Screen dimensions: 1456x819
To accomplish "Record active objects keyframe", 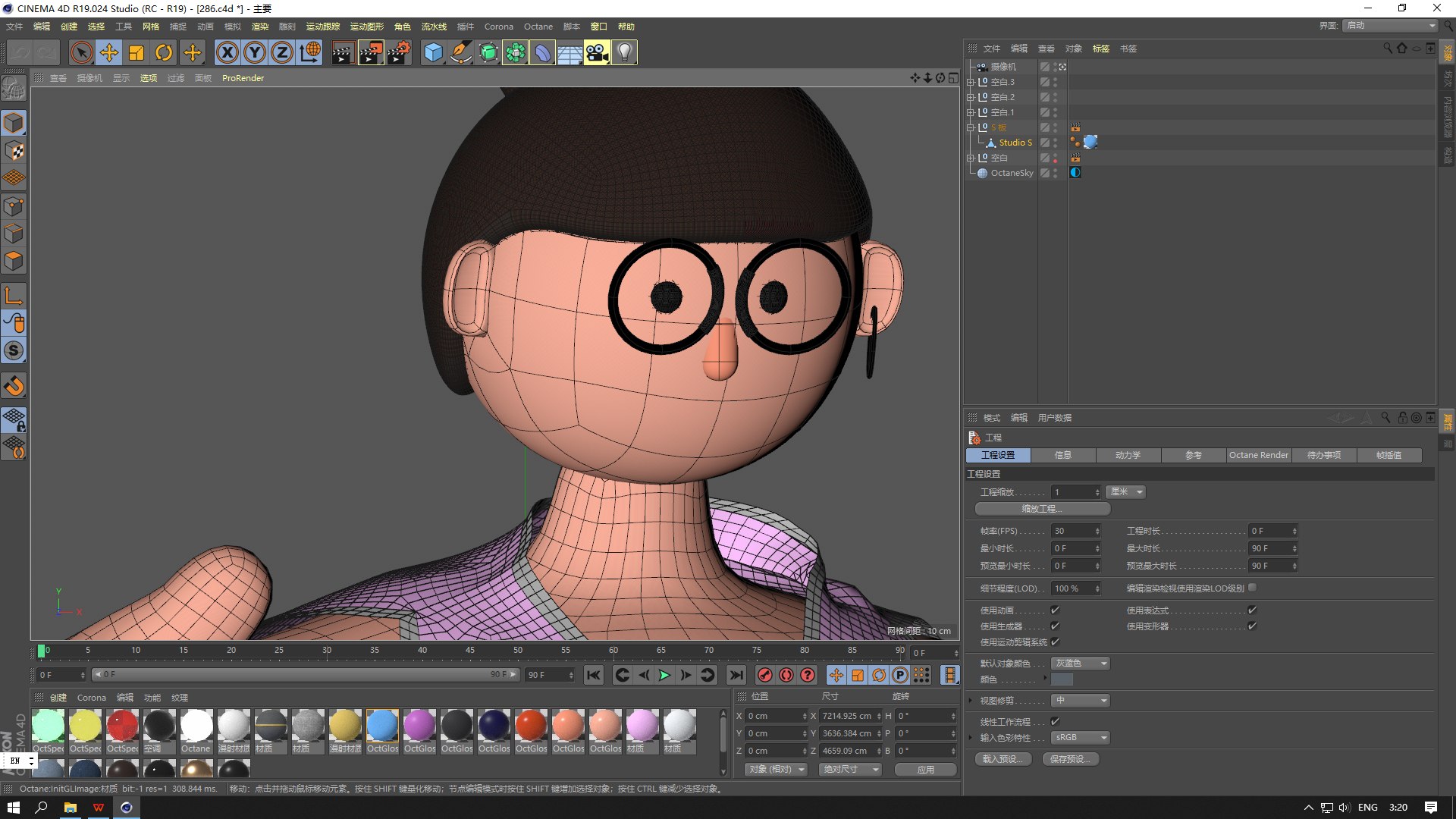I will pos(765,675).
